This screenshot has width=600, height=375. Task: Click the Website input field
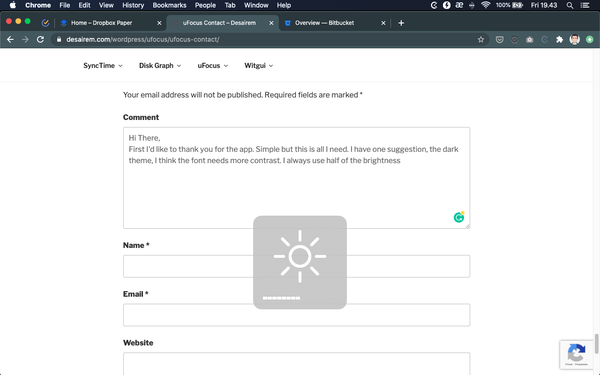pyautogui.click(x=297, y=364)
